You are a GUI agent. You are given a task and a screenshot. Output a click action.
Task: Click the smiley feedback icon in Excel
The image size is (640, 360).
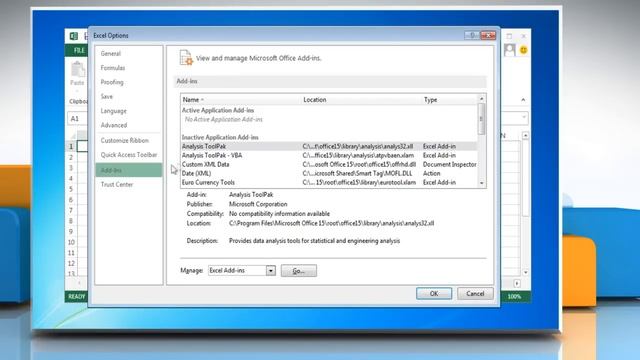pyautogui.click(x=523, y=50)
